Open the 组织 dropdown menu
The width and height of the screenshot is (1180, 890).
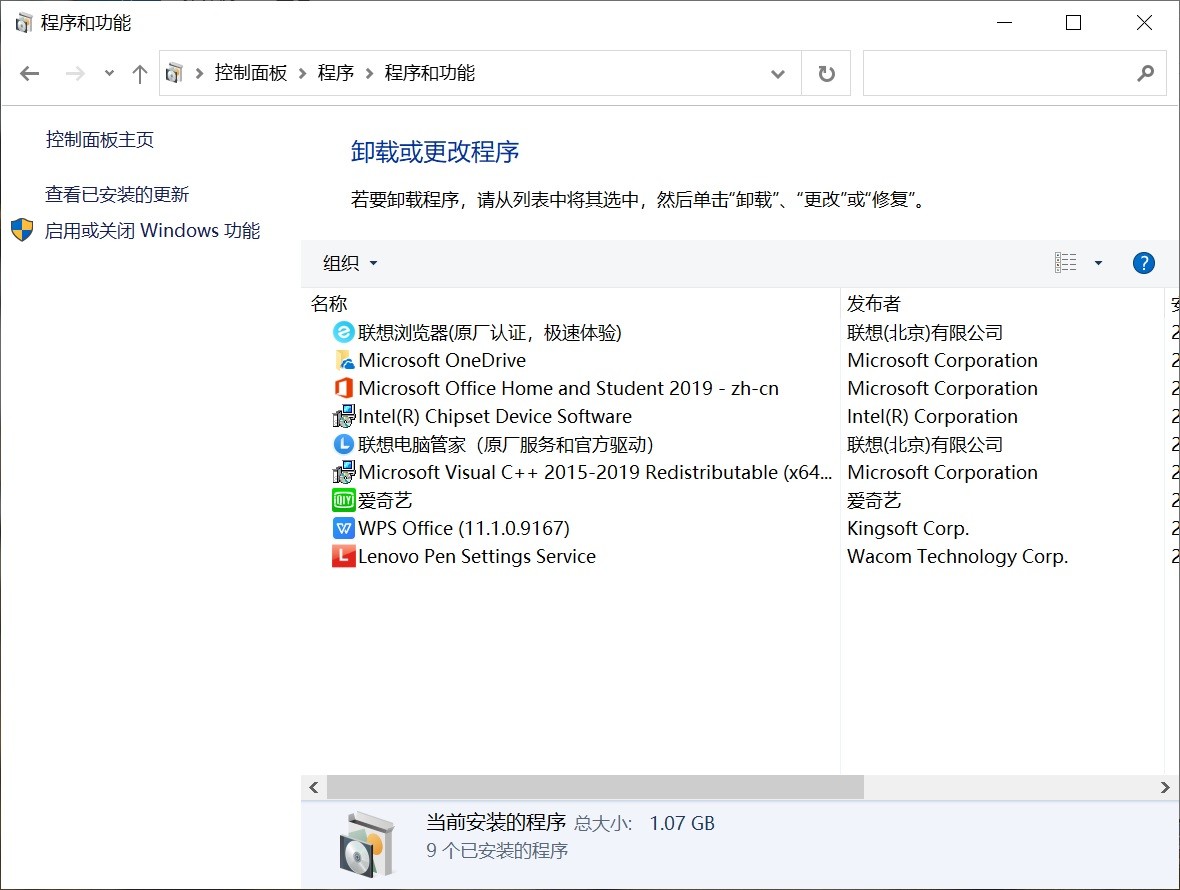350,263
